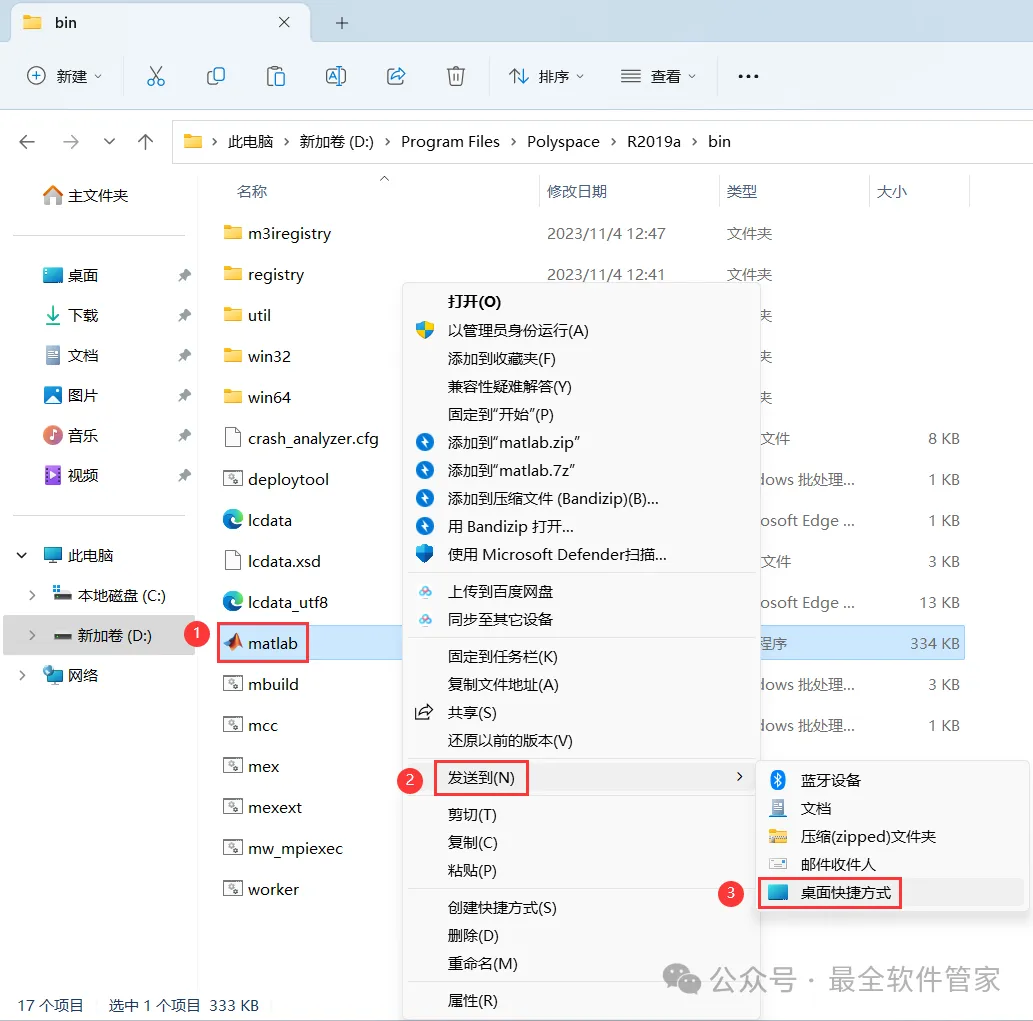Choose 添加到"matlab.zip"

click(514, 443)
